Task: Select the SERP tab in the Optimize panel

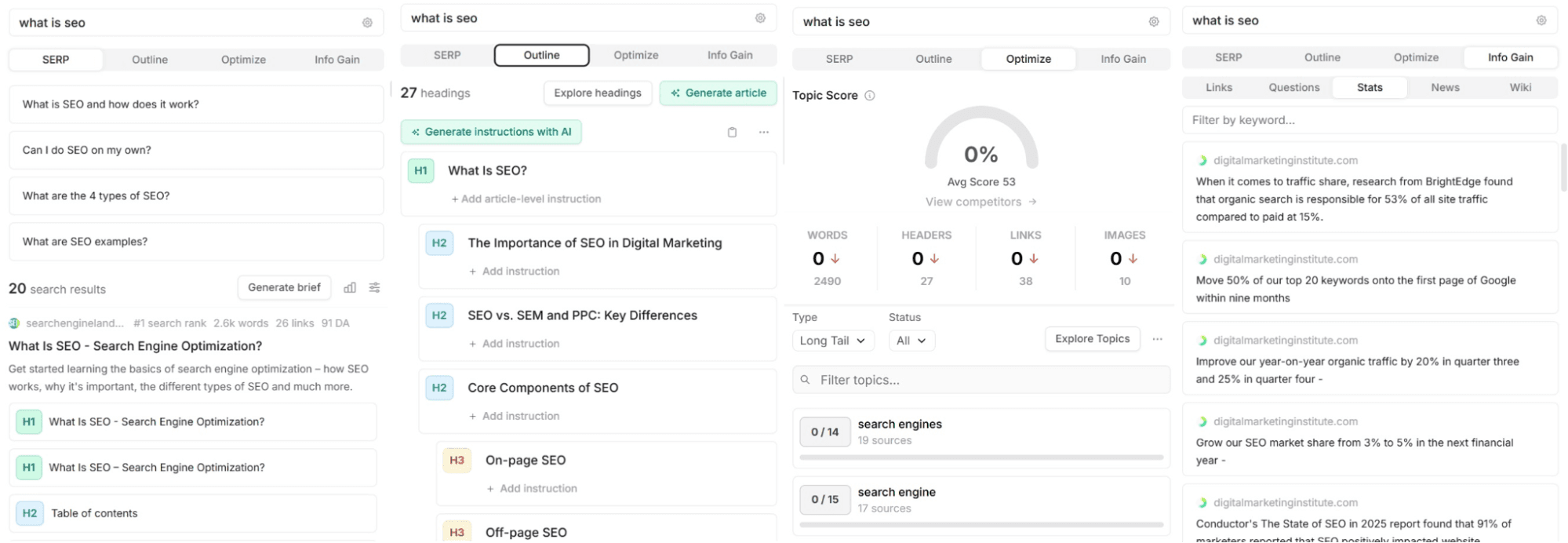Action: (x=839, y=59)
